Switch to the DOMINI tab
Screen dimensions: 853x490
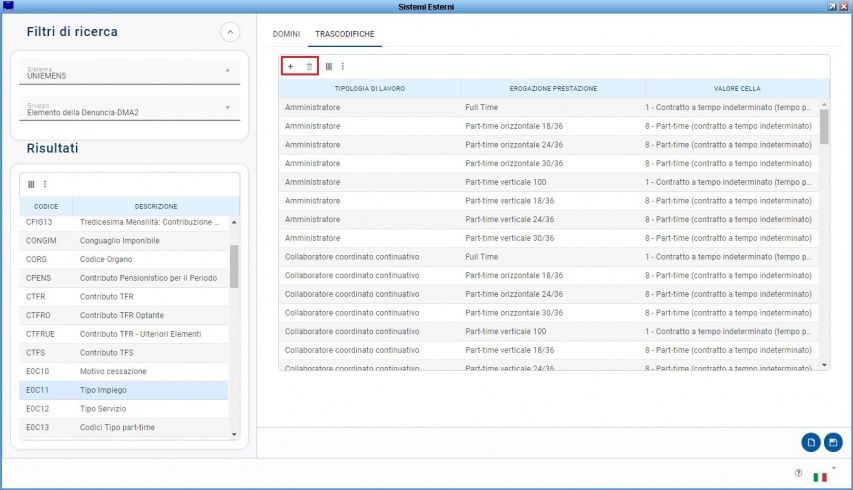click(x=286, y=34)
